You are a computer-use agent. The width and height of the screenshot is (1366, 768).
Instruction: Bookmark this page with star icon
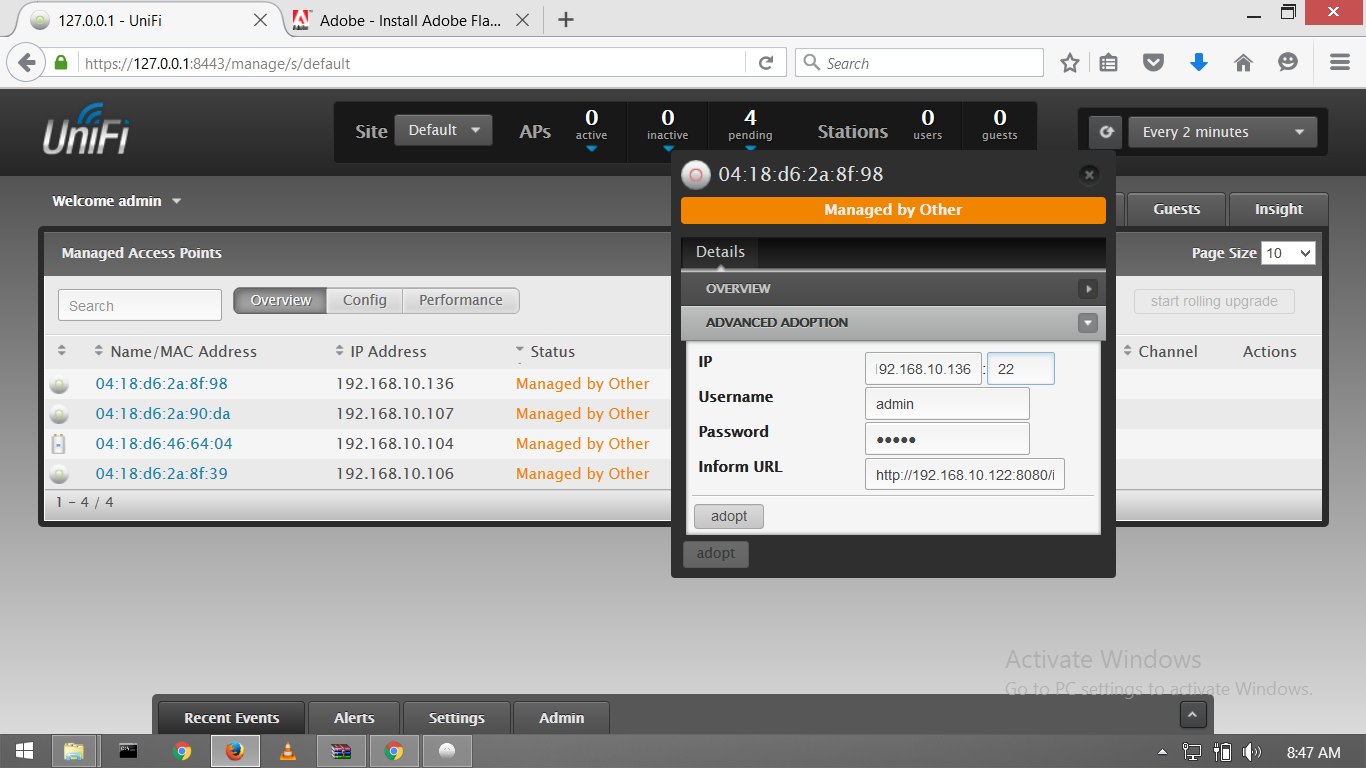click(1069, 63)
